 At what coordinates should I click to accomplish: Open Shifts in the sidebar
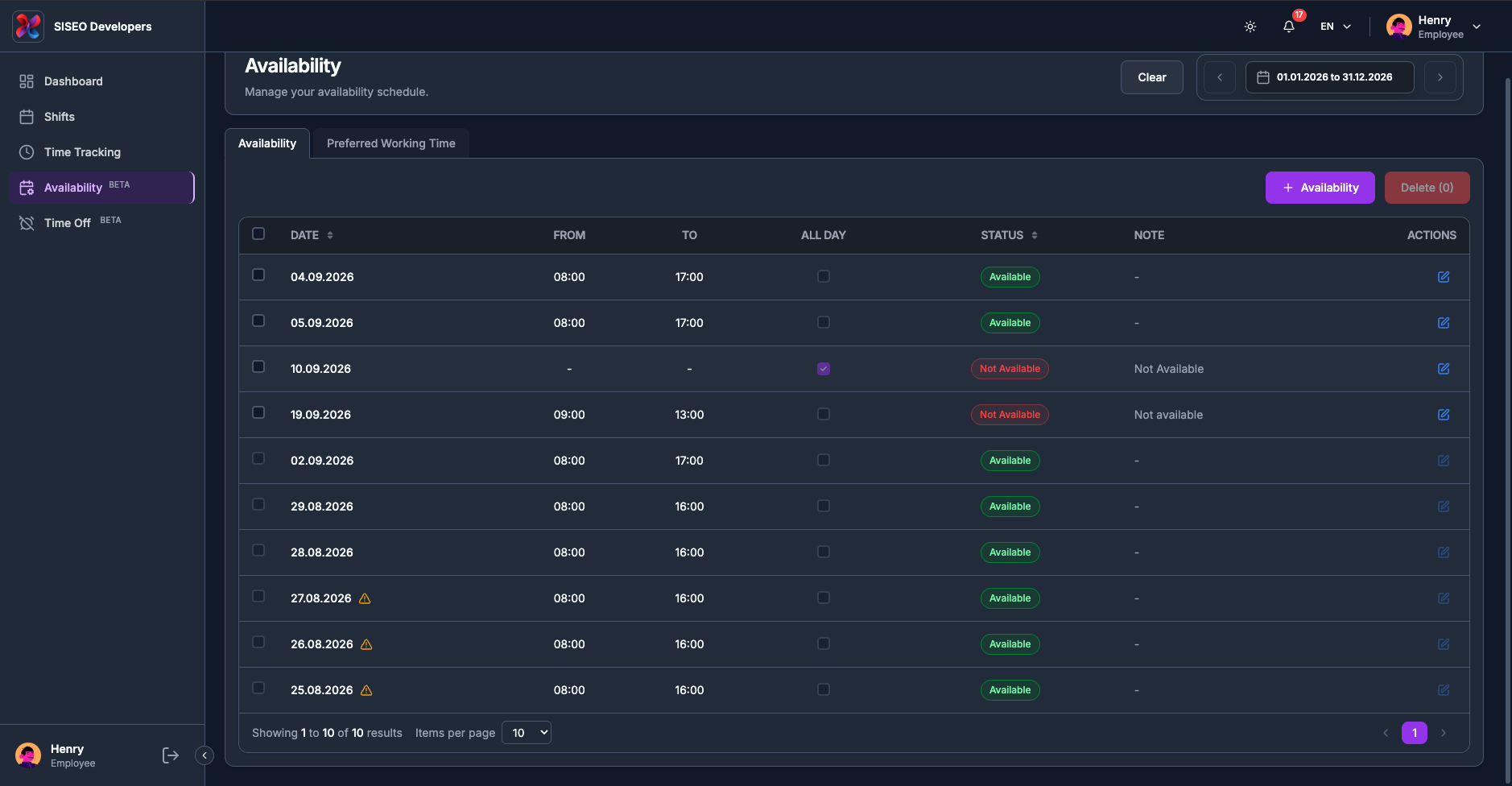pyautogui.click(x=102, y=117)
